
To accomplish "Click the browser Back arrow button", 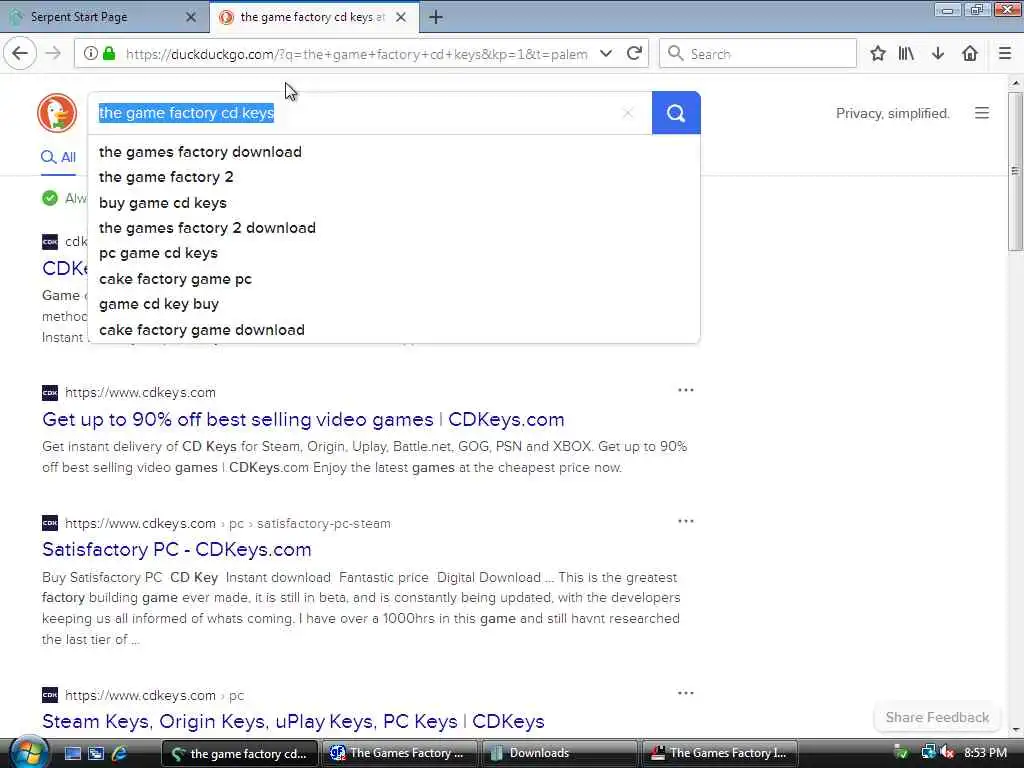I will (x=20, y=54).
